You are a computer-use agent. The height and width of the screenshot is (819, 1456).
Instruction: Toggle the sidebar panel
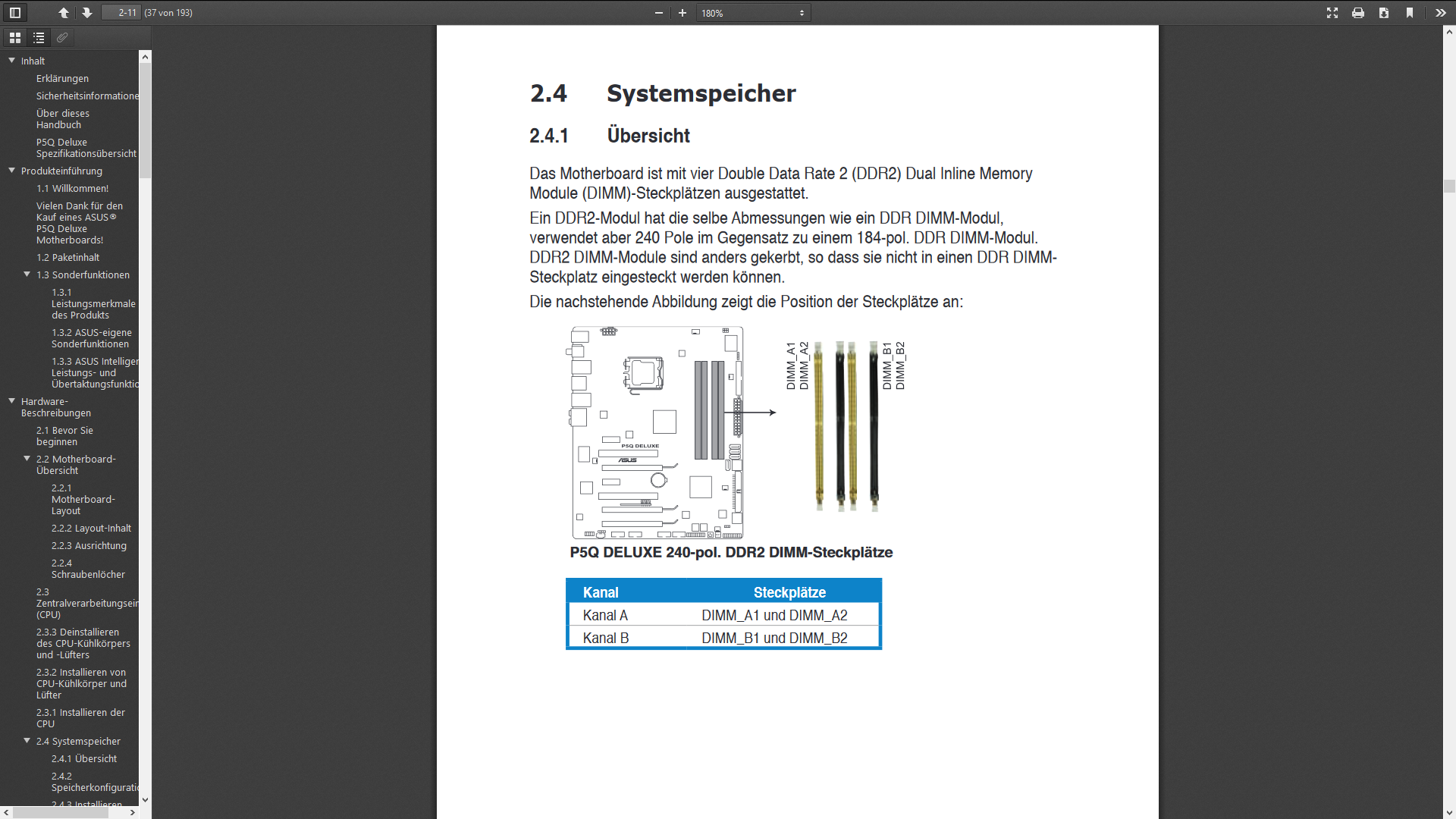coord(14,13)
